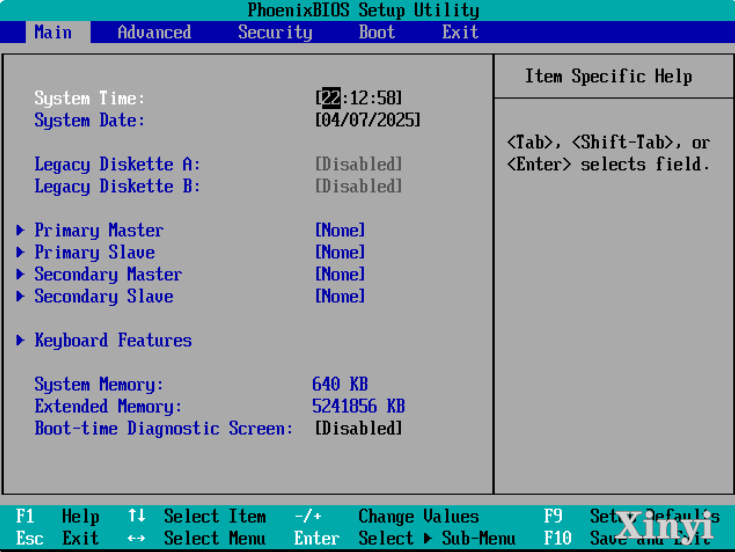Click the System Memory label
The width and height of the screenshot is (735, 552).
coord(99,385)
